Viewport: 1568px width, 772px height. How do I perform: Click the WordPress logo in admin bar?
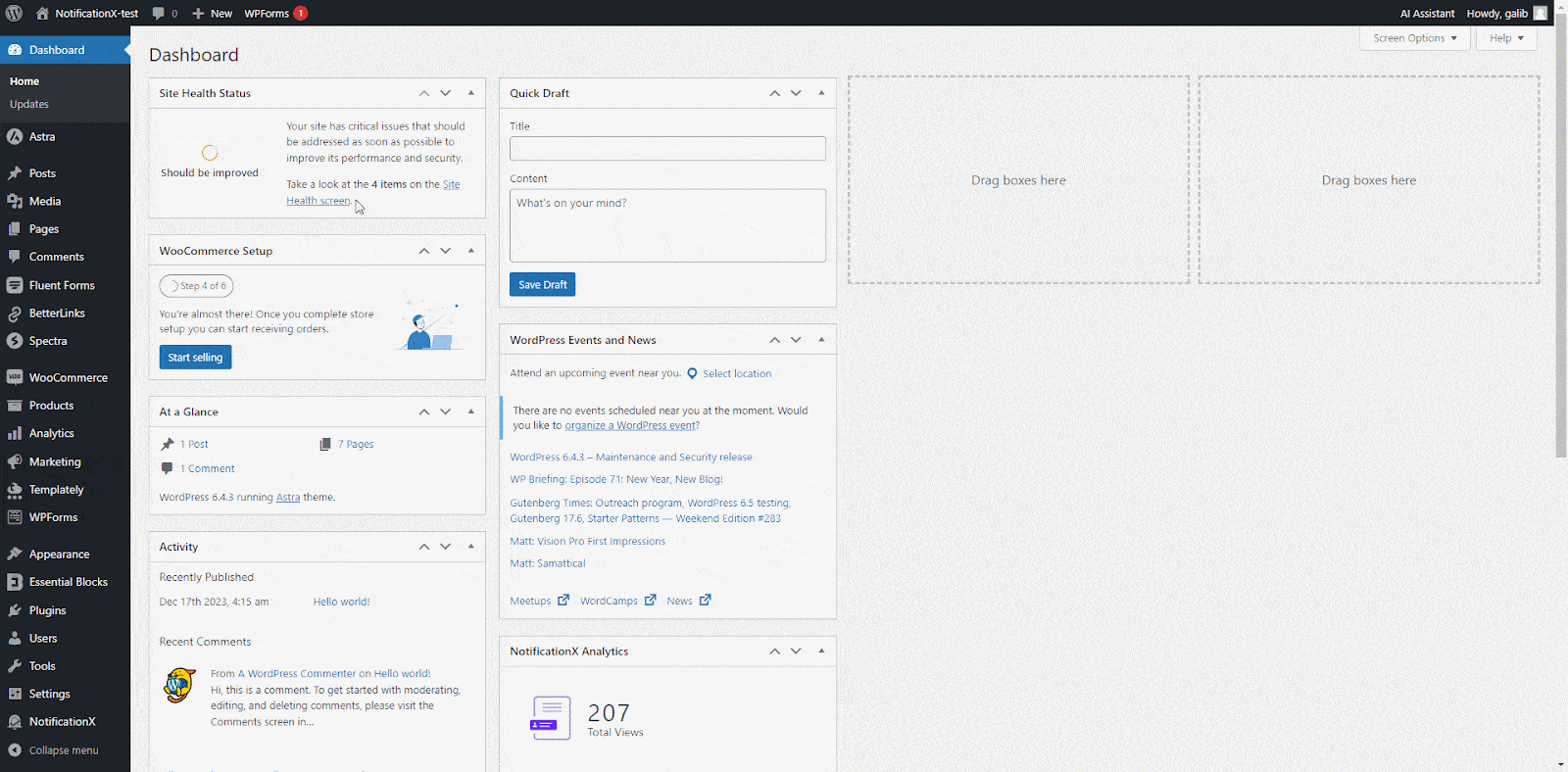14,13
